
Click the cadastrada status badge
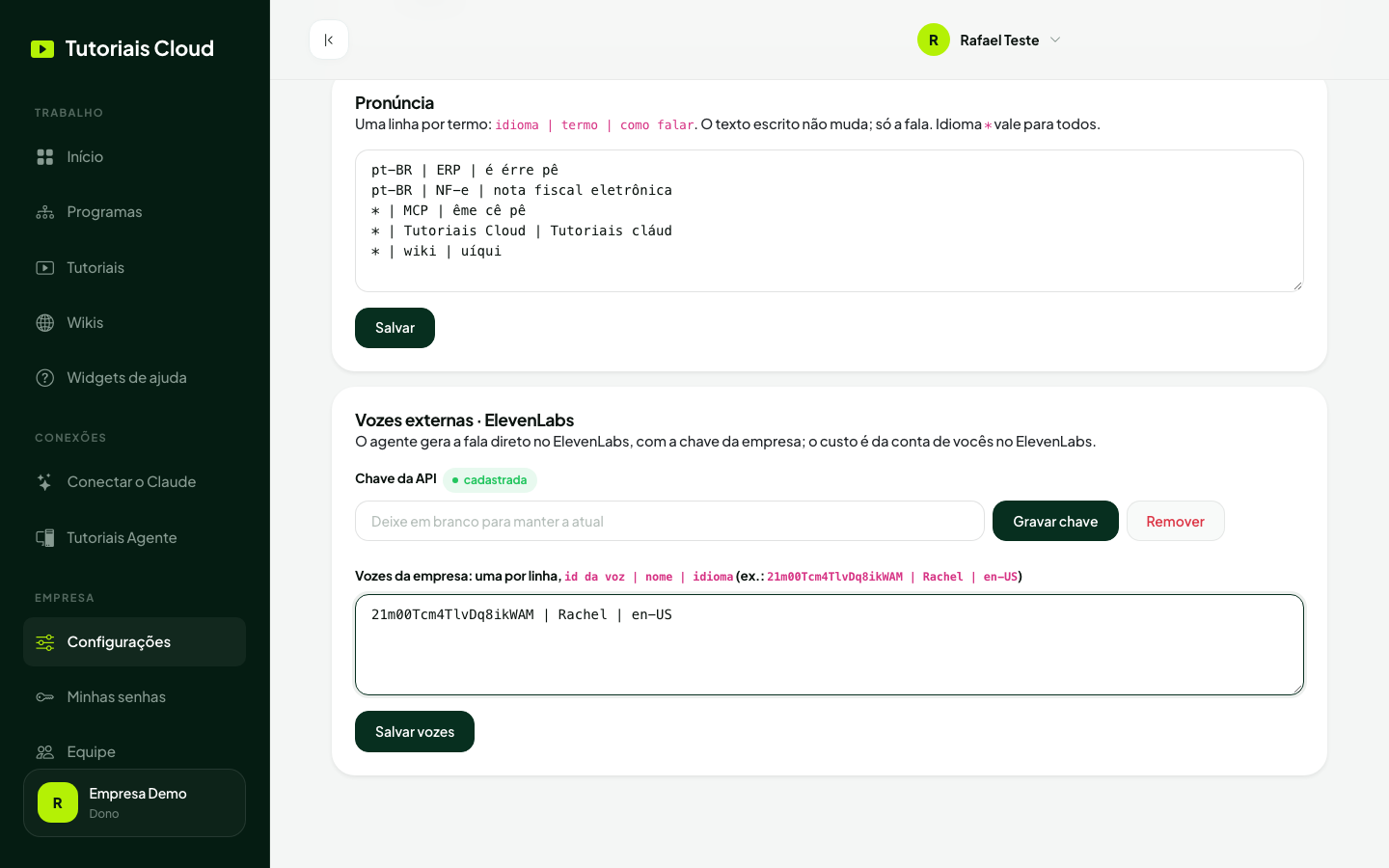pos(490,480)
